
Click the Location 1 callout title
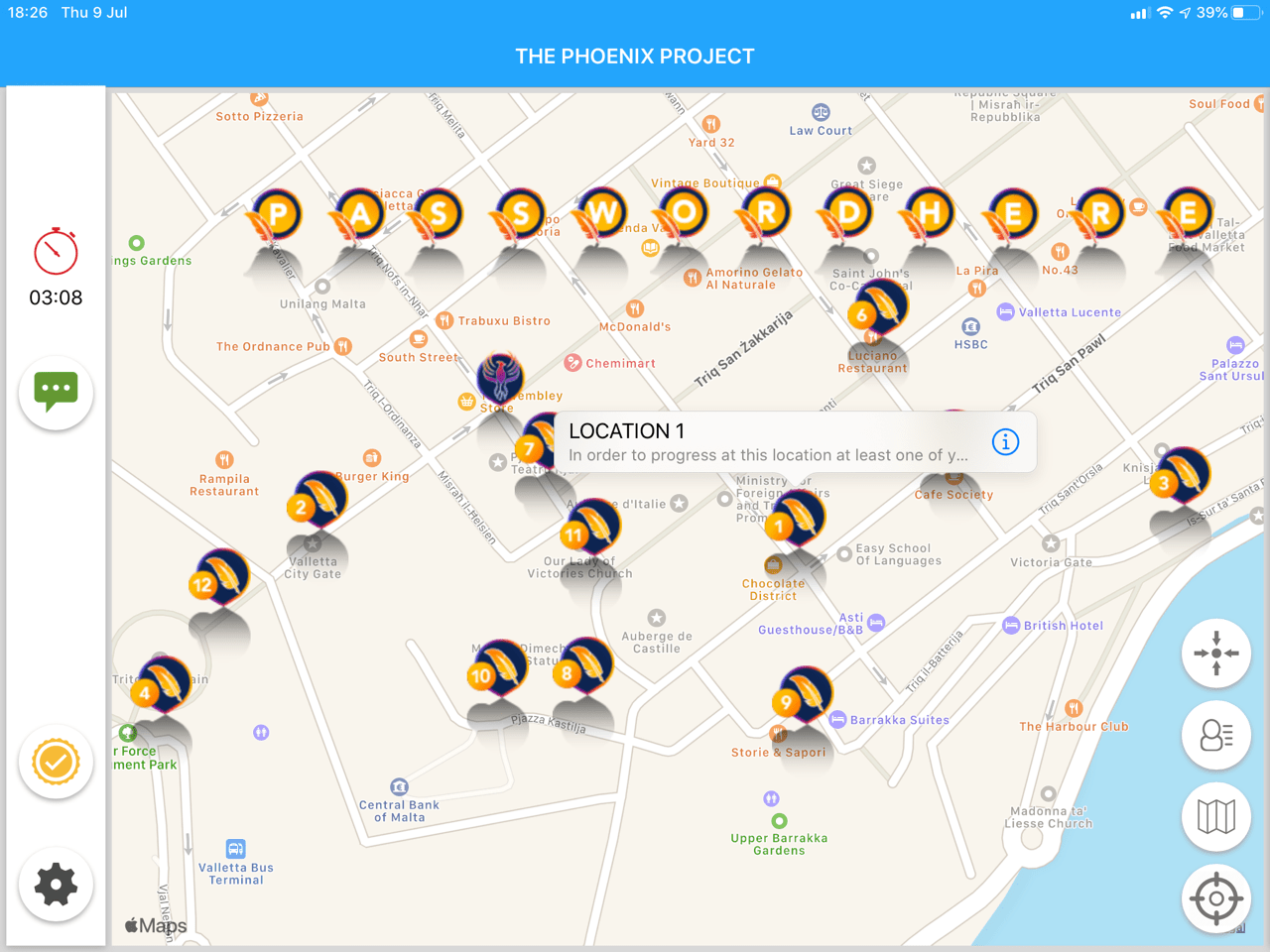tap(626, 430)
